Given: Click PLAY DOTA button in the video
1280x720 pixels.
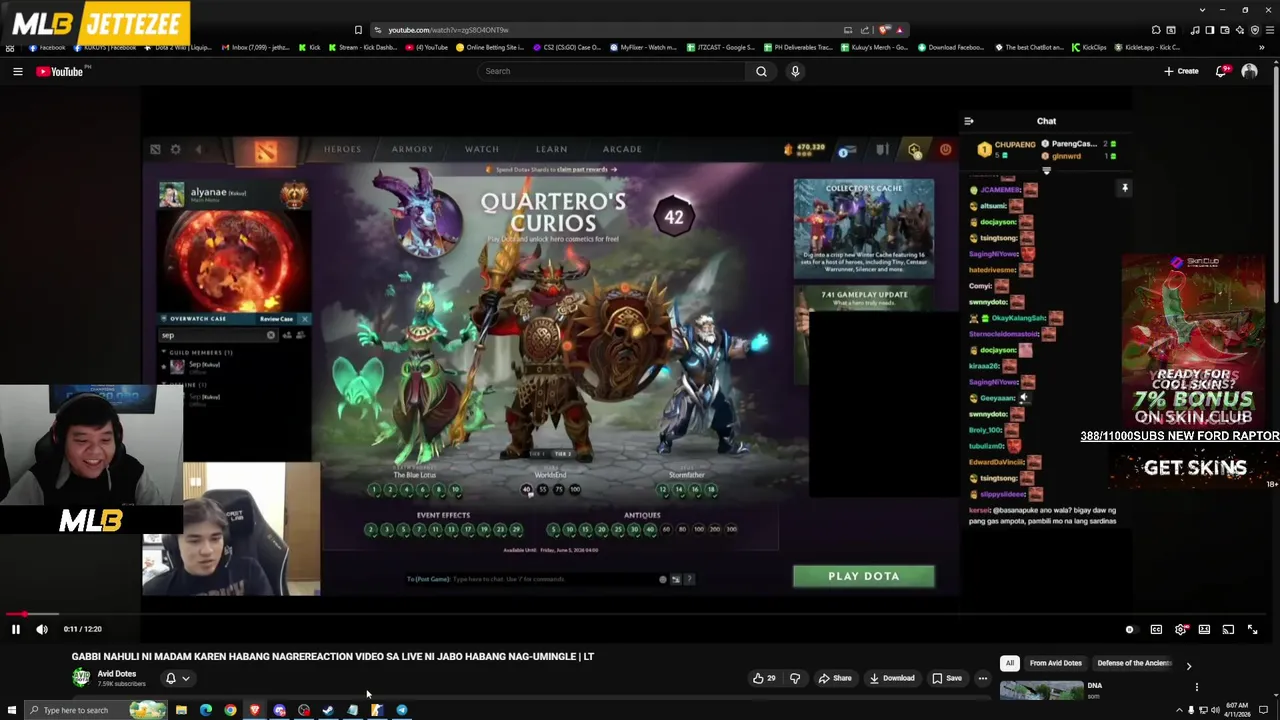Looking at the screenshot, I should click(x=864, y=576).
